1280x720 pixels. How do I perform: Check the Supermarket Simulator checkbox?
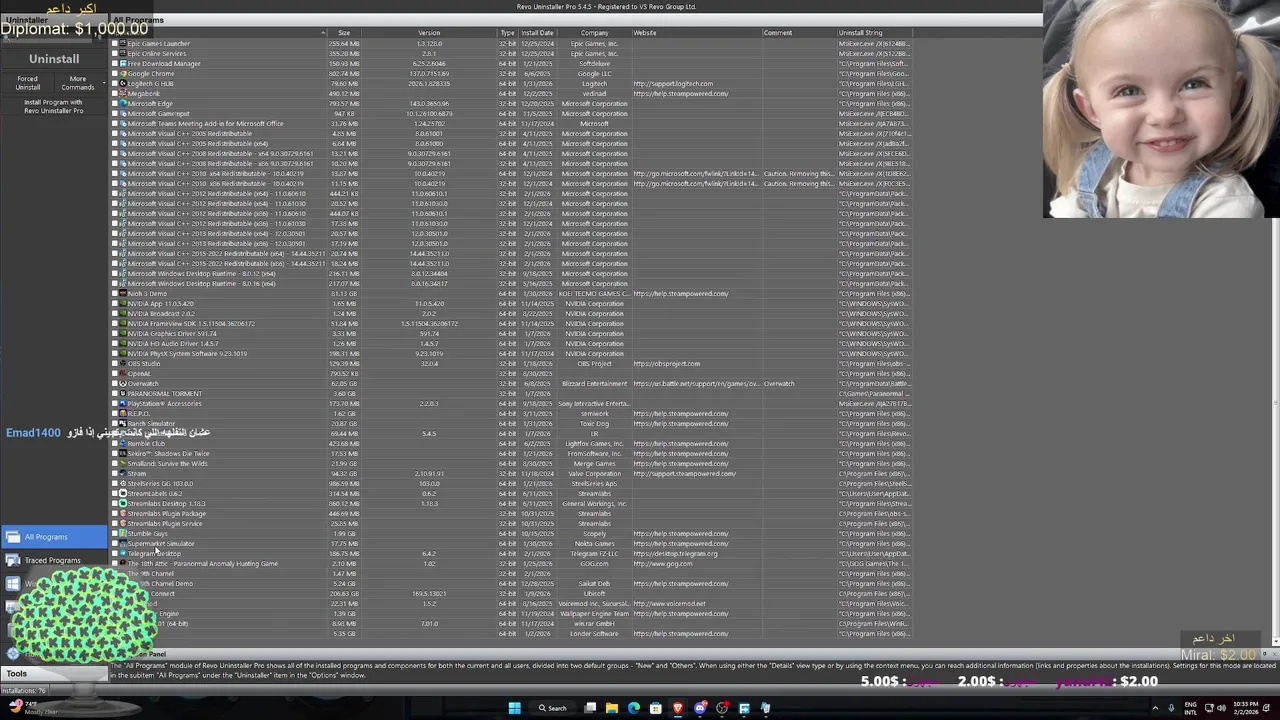pos(114,544)
